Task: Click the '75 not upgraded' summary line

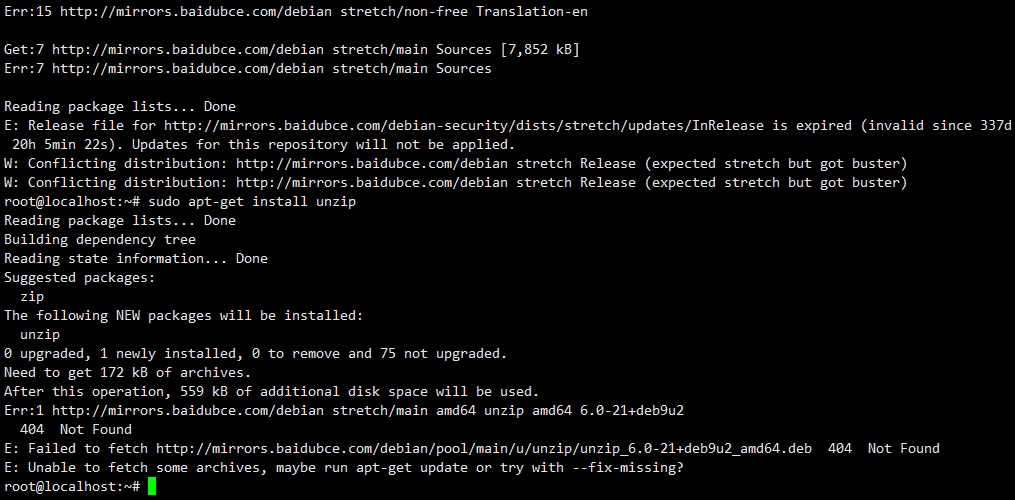Action: pyautogui.click(x=256, y=354)
